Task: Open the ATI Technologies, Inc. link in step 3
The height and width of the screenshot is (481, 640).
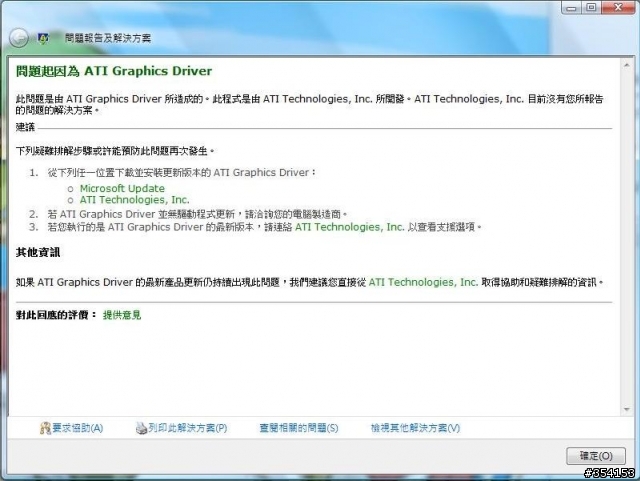Action: click(349, 227)
